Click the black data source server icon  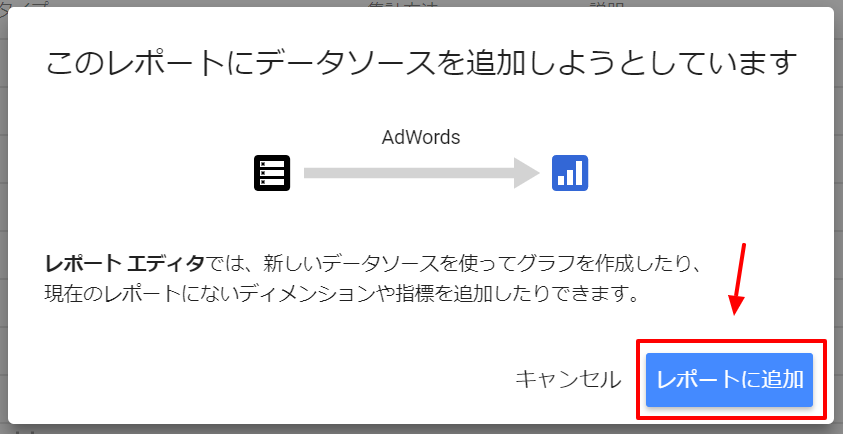tap(272, 173)
